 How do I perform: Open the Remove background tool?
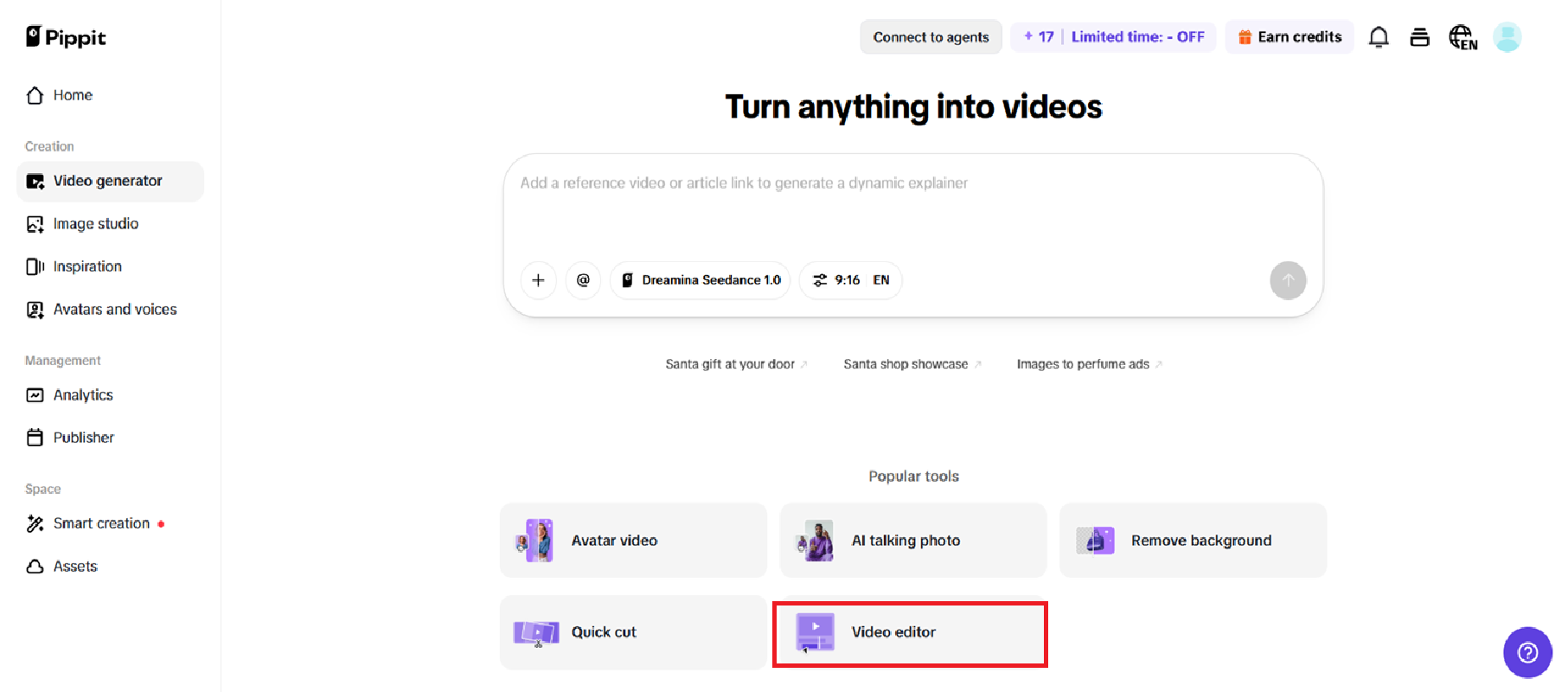(x=1194, y=541)
